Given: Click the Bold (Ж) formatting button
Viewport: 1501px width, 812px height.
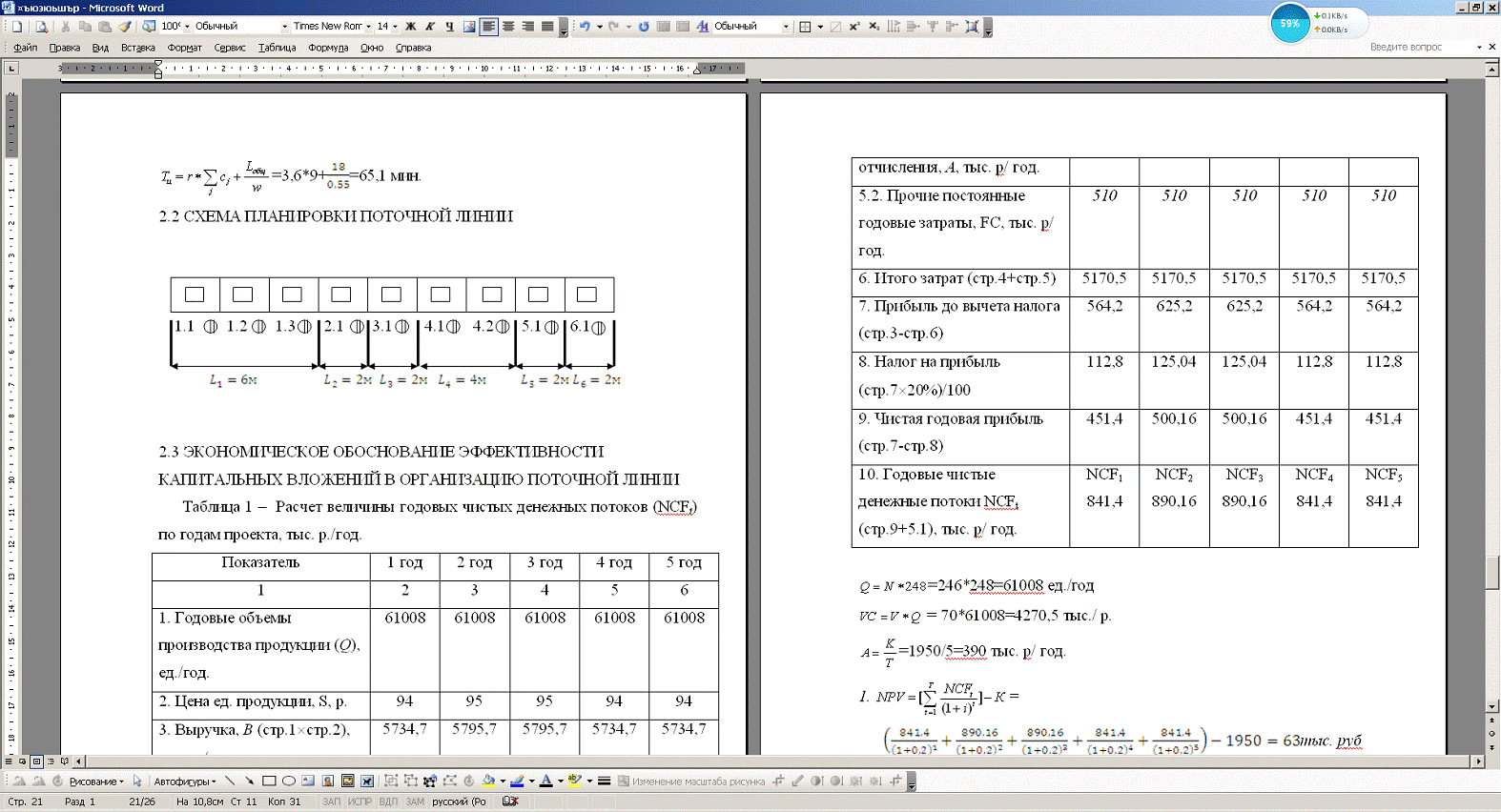Looking at the screenshot, I should [x=411, y=27].
